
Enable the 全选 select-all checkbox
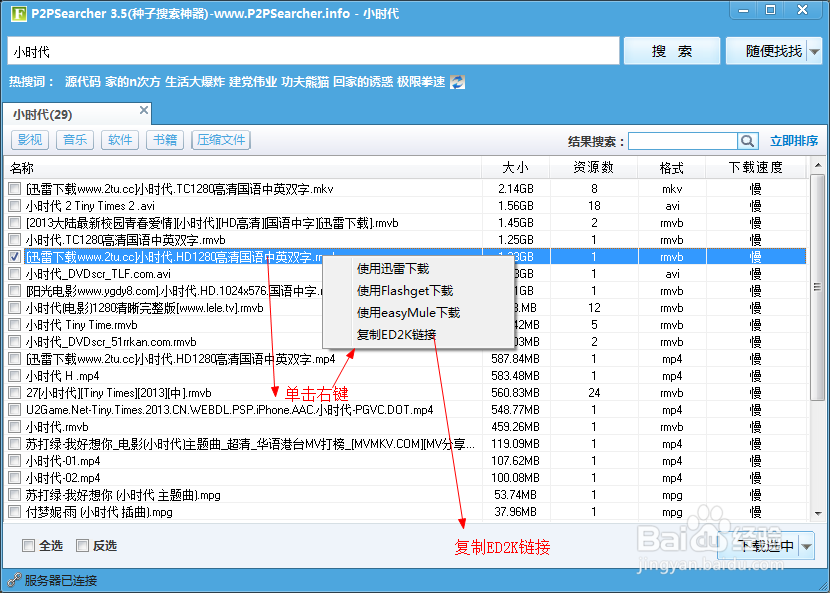(28, 545)
